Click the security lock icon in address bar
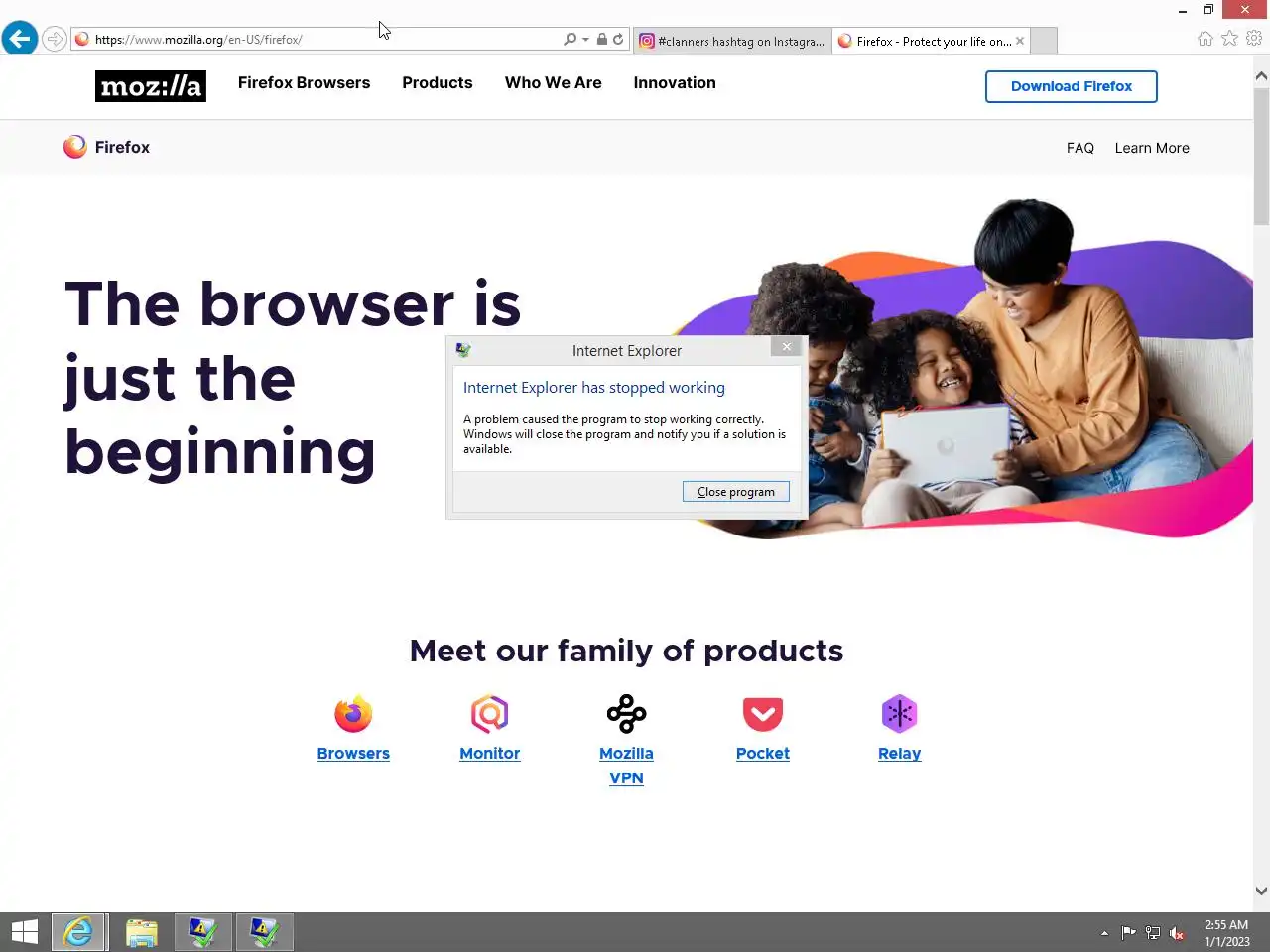Image resolution: width=1270 pixels, height=952 pixels. click(601, 40)
